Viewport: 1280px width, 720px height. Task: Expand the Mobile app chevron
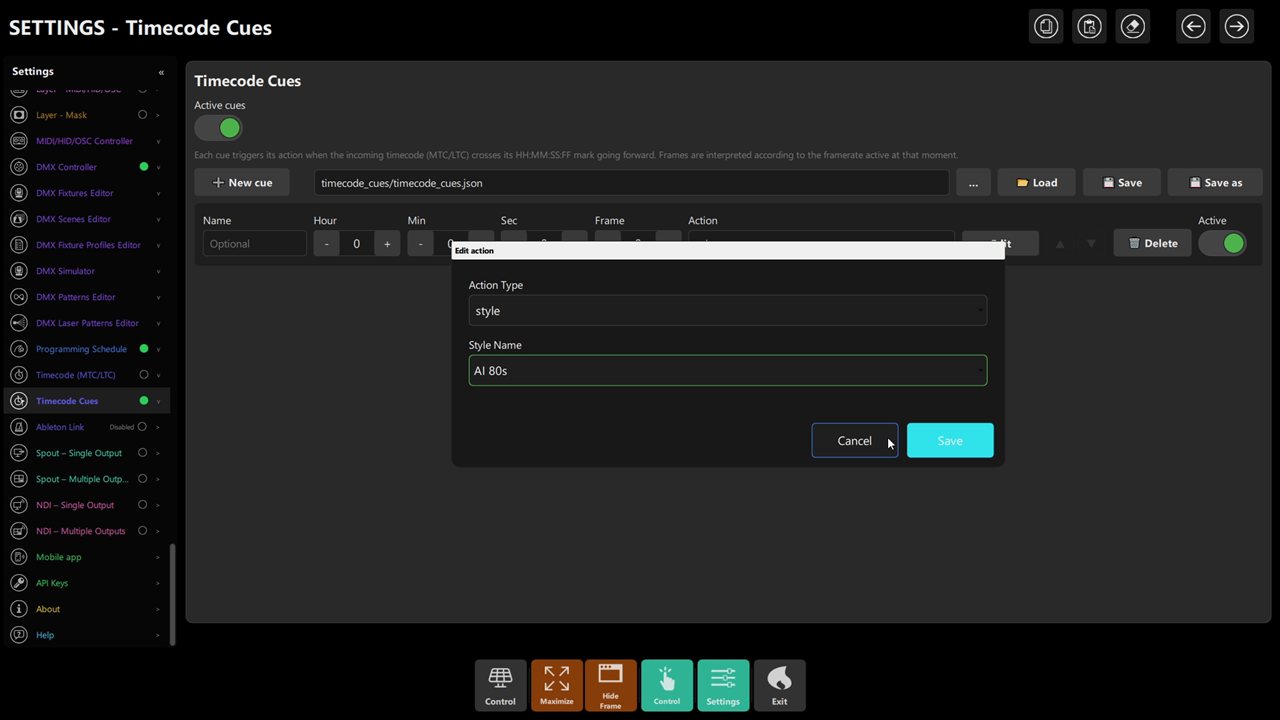[158, 557]
